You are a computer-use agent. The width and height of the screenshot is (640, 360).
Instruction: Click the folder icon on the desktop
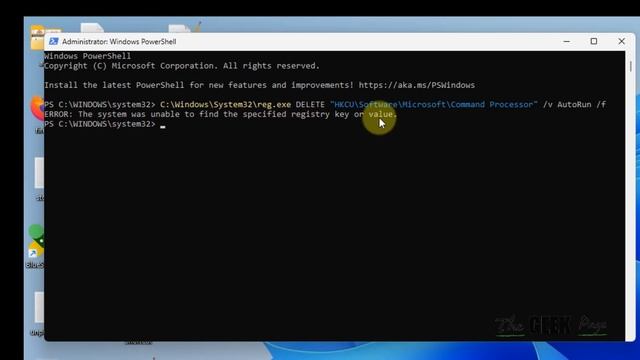pos(38,38)
